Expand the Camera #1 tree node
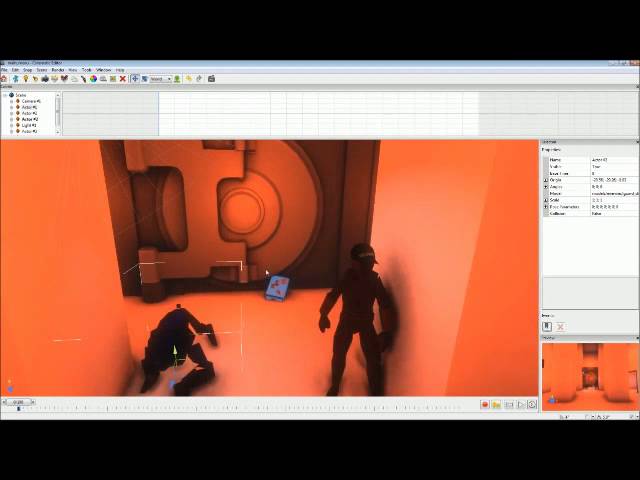 tap(11, 101)
